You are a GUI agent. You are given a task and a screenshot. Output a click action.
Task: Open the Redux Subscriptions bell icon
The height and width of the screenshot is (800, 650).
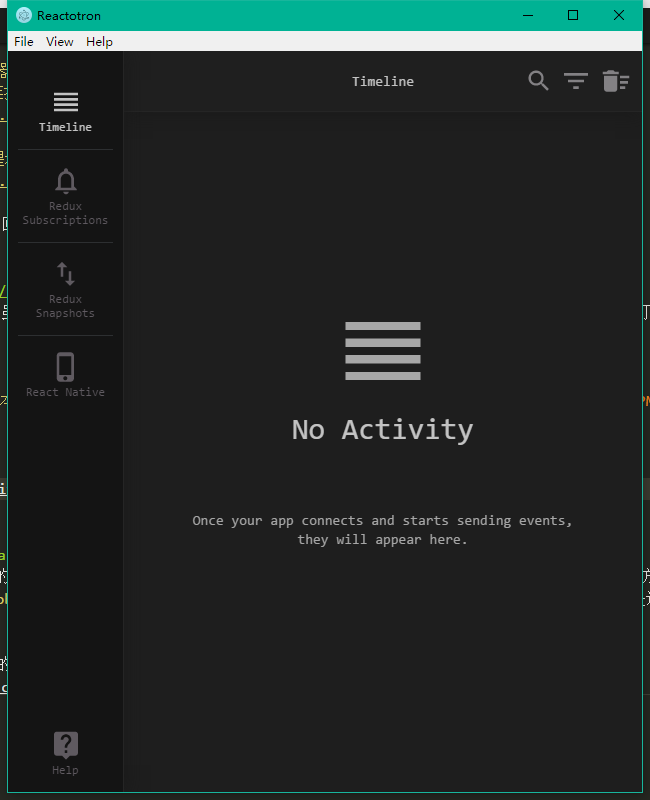66,181
